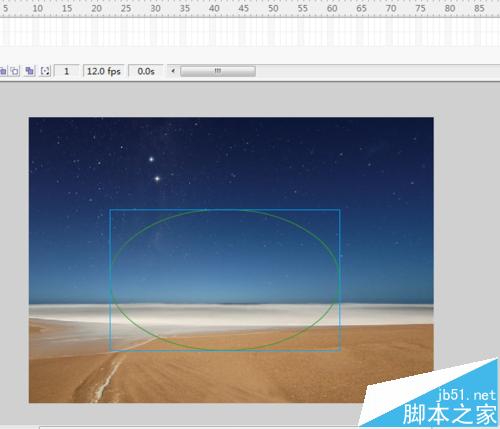Click the 12.0 fps frame rate field

coord(104,71)
